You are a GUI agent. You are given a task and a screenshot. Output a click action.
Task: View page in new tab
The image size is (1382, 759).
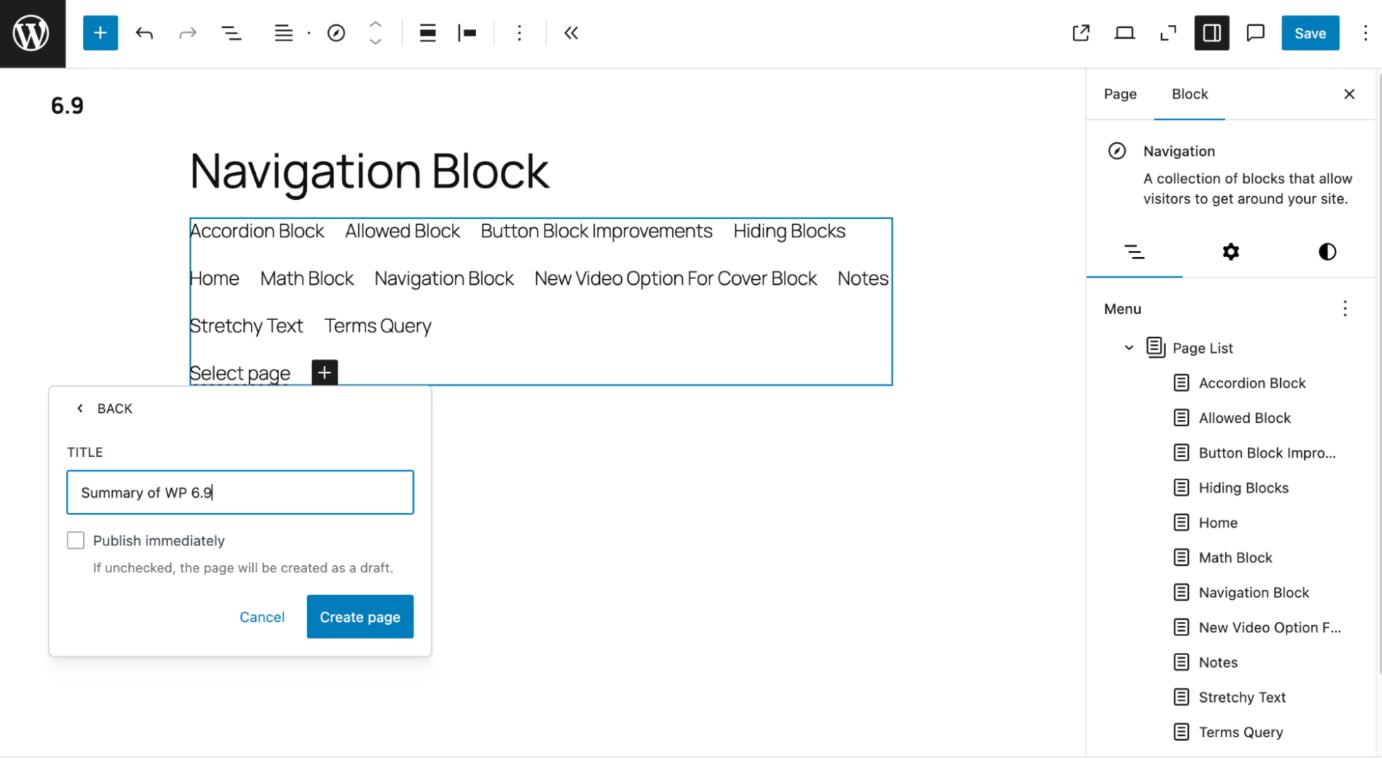pyautogui.click(x=1080, y=33)
